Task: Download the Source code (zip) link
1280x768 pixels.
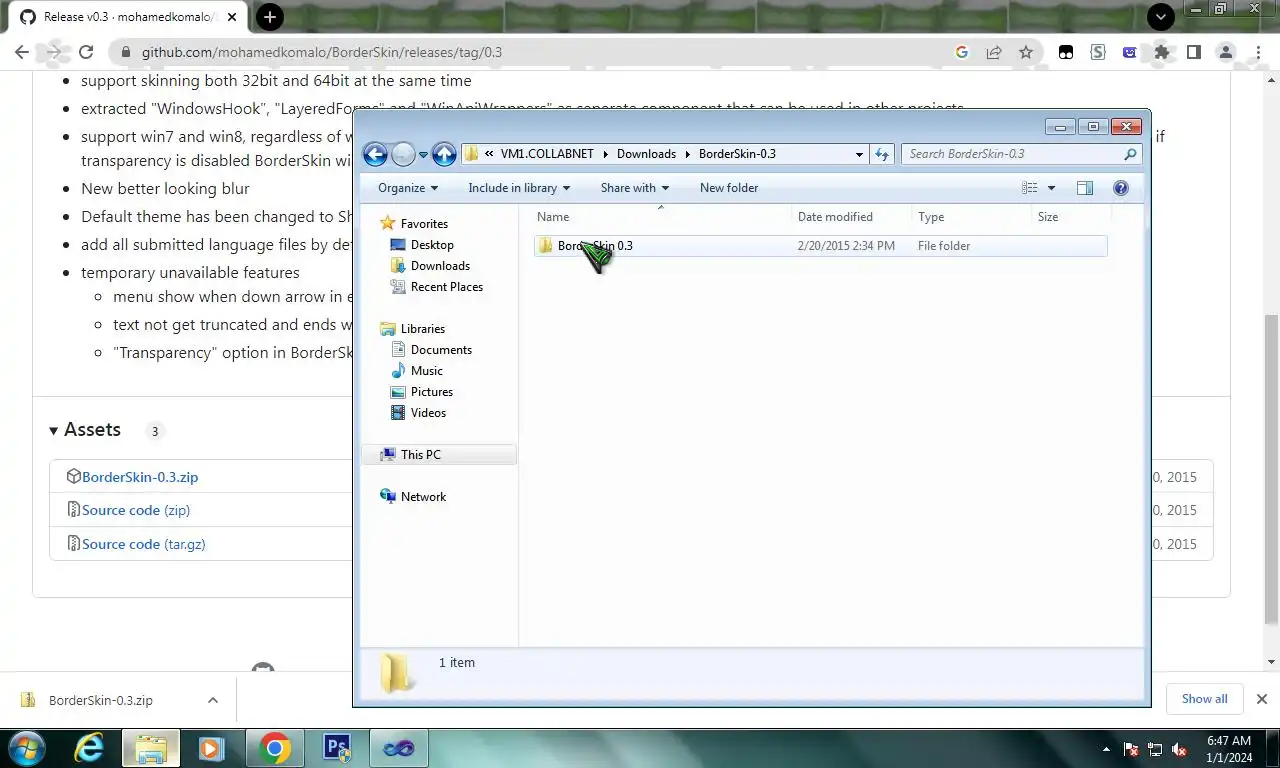Action: pyautogui.click(x=136, y=510)
